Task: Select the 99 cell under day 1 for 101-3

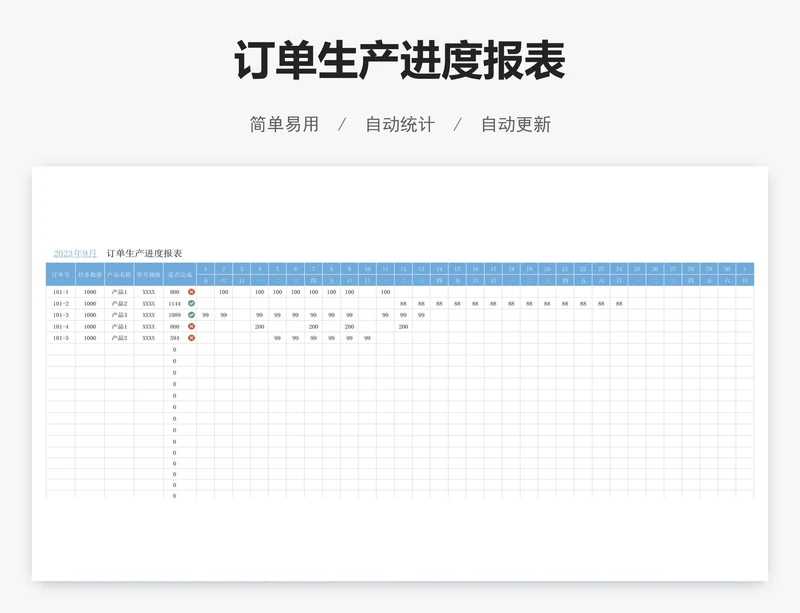Action: [206, 315]
